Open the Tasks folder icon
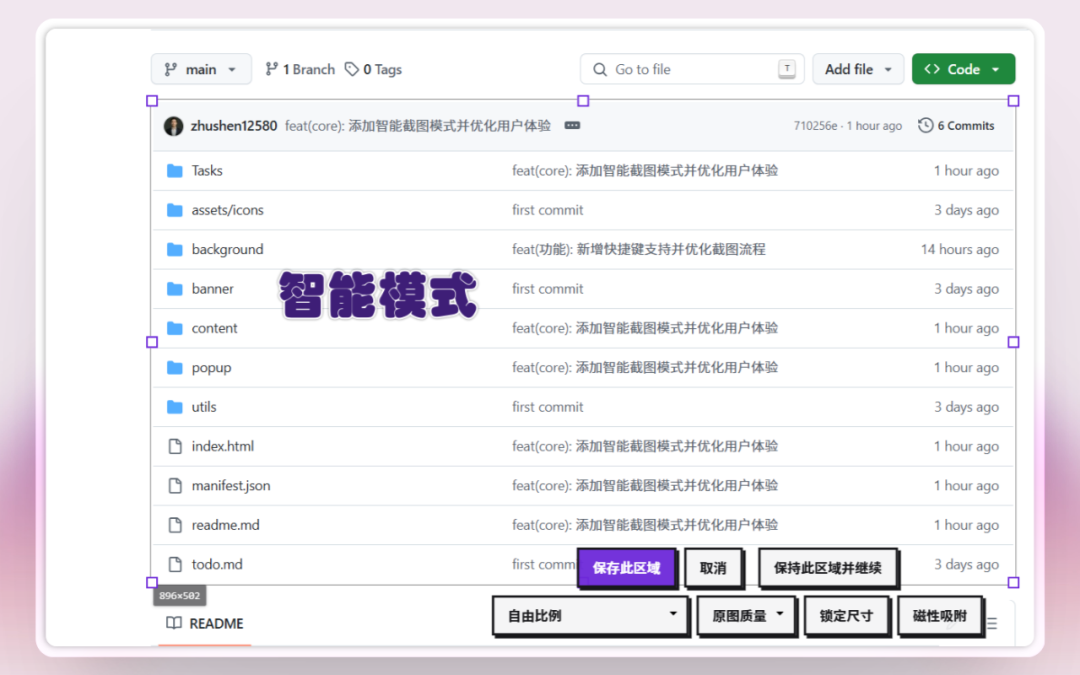 click(x=175, y=170)
